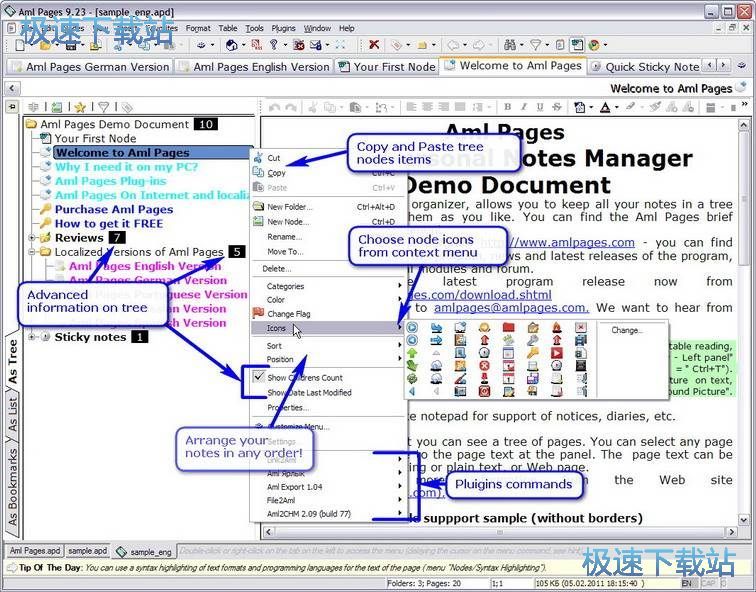Viewport: 756px width, 592px height.
Task: Select Purchase Aml Pages tree node
Action: tap(113, 210)
